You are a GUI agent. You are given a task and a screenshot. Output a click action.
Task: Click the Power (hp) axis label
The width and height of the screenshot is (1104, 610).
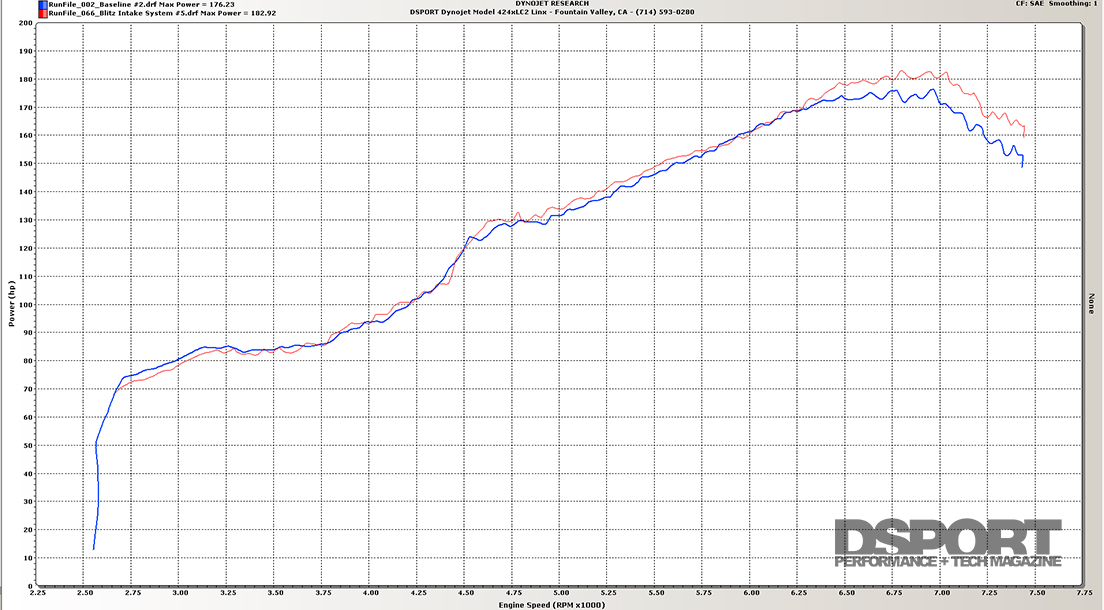pos(13,304)
